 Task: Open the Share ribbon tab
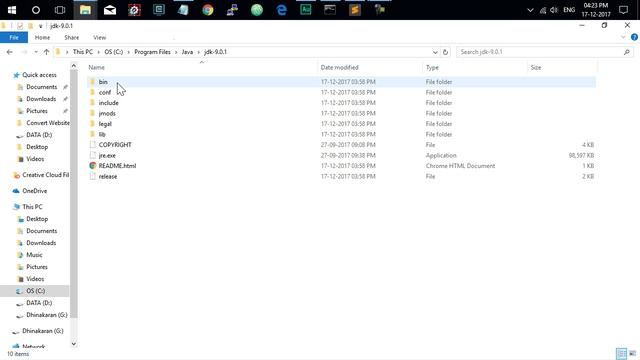[71, 38]
